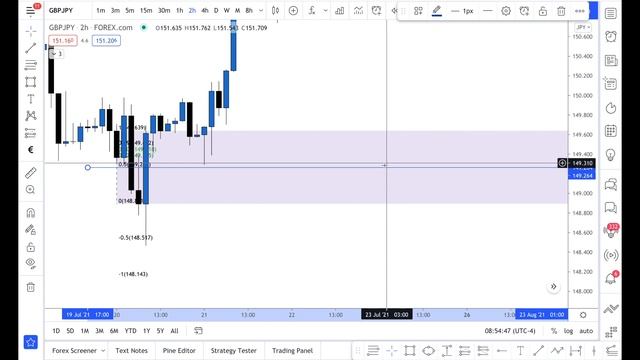Toggle auto scale mode

point(586,331)
